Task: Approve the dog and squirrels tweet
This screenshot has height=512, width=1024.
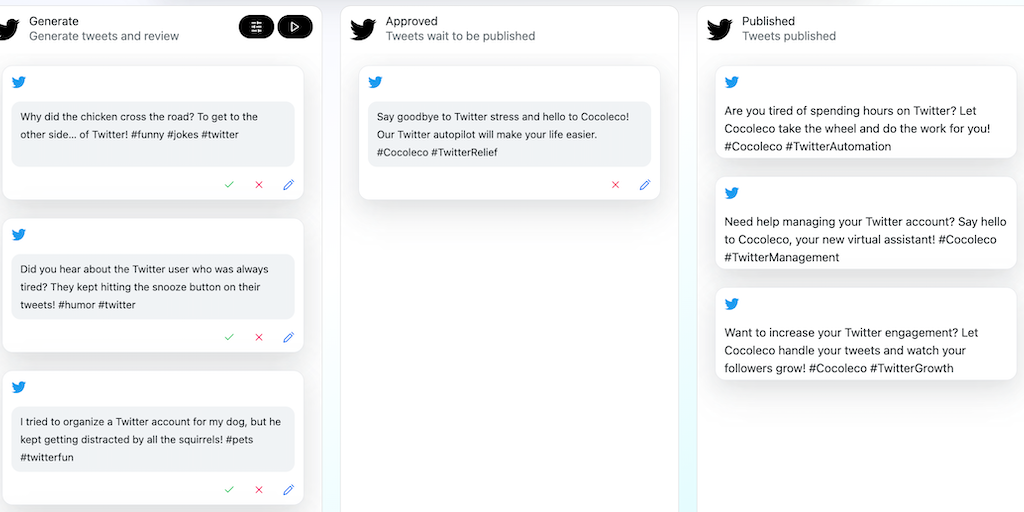Action: [229, 490]
